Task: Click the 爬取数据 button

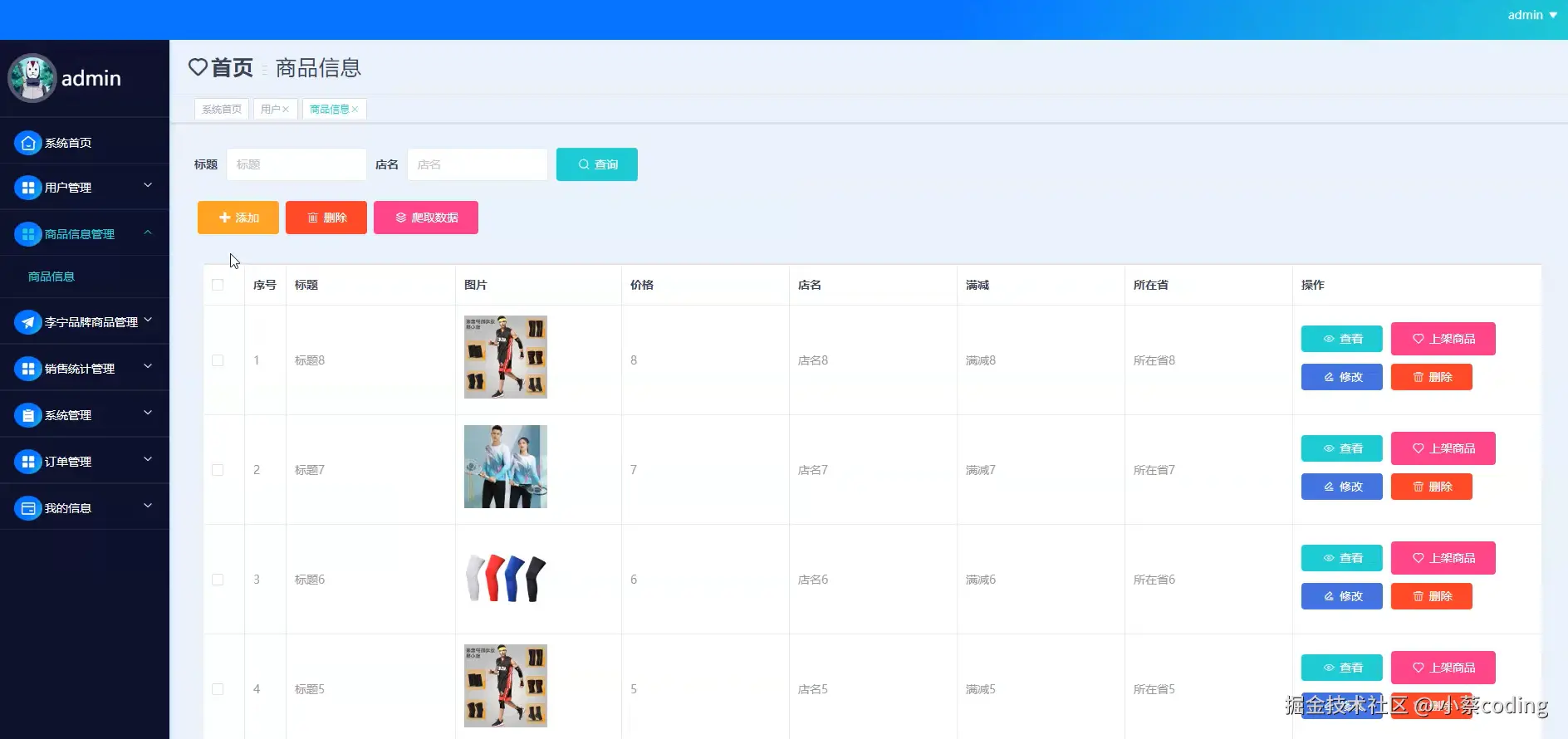Action: click(x=426, y=218)
